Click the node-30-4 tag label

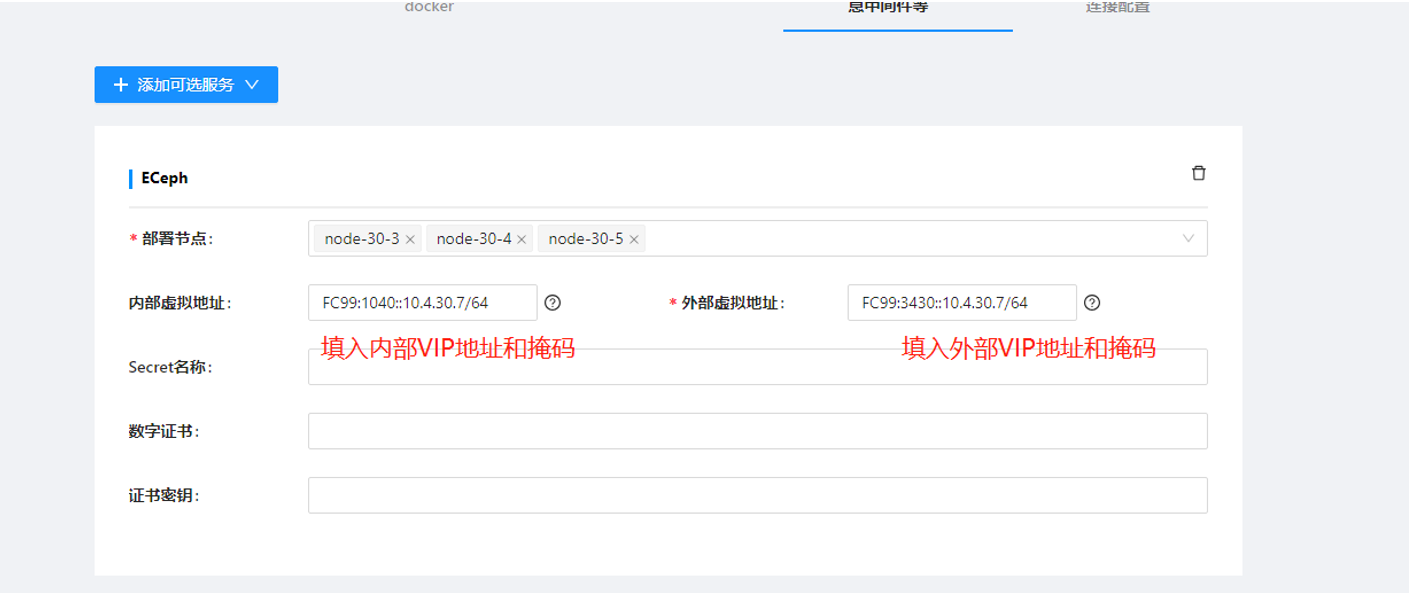(x=473, y=239)
